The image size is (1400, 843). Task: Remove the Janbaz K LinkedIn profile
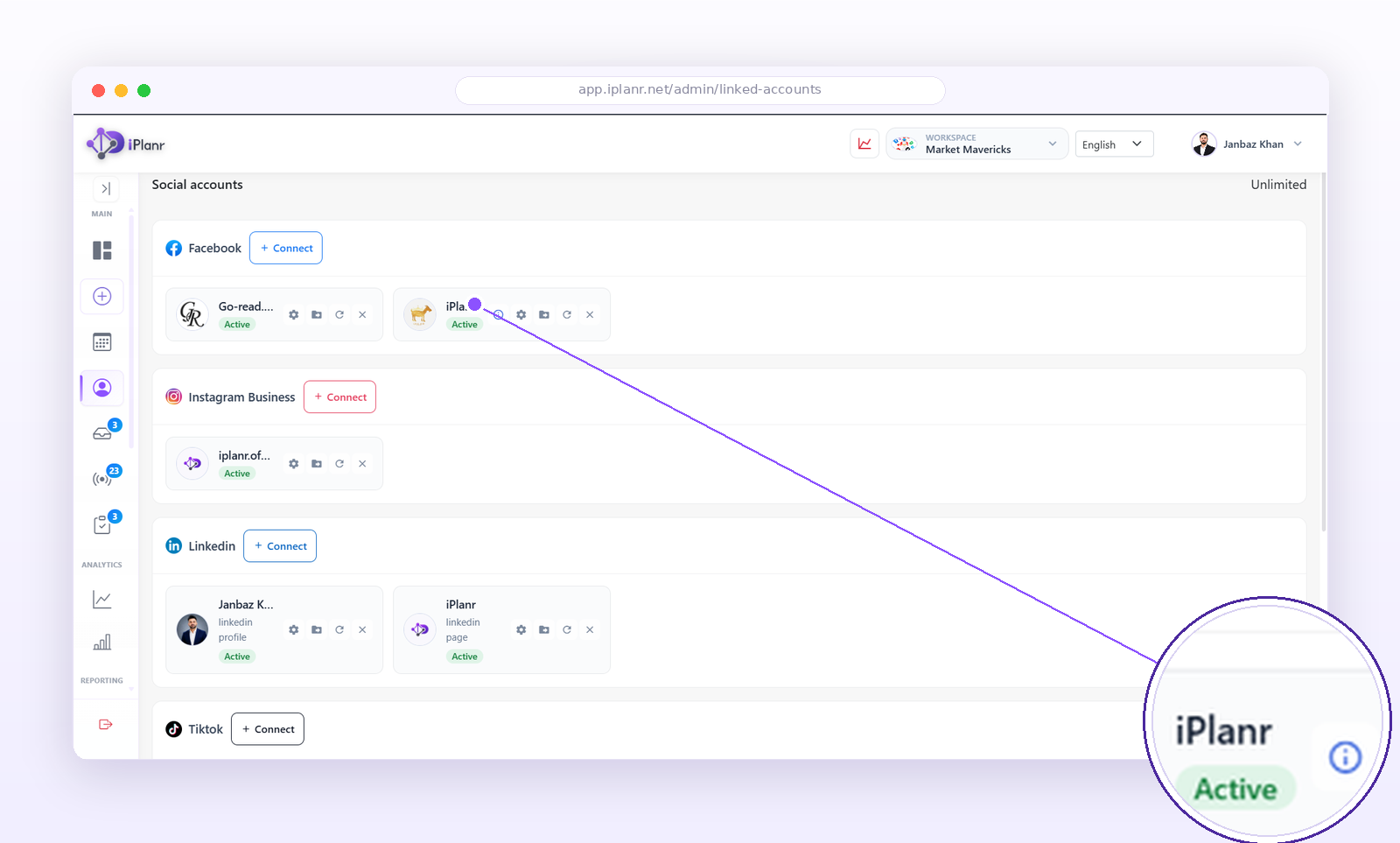pos(362,629)
